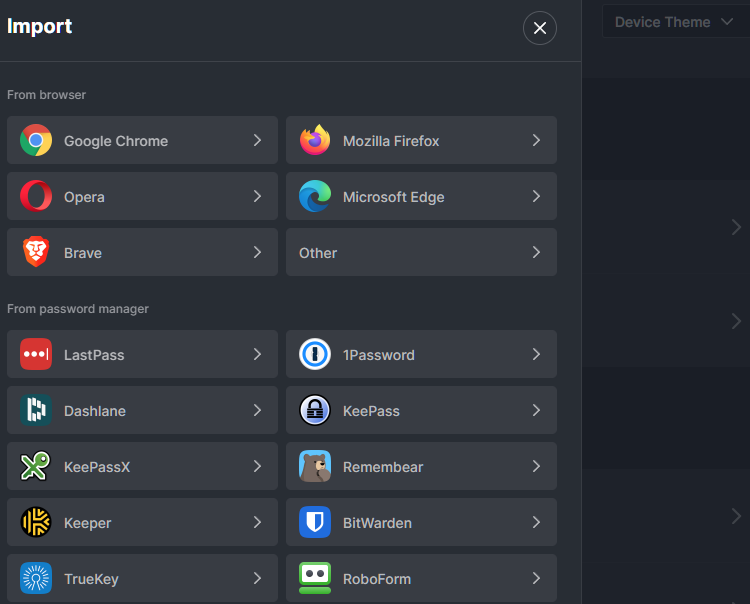This screenshot has height=604, width=750.
Task: Click the BitWarden shield icon
Action: [x=315, y=522]
